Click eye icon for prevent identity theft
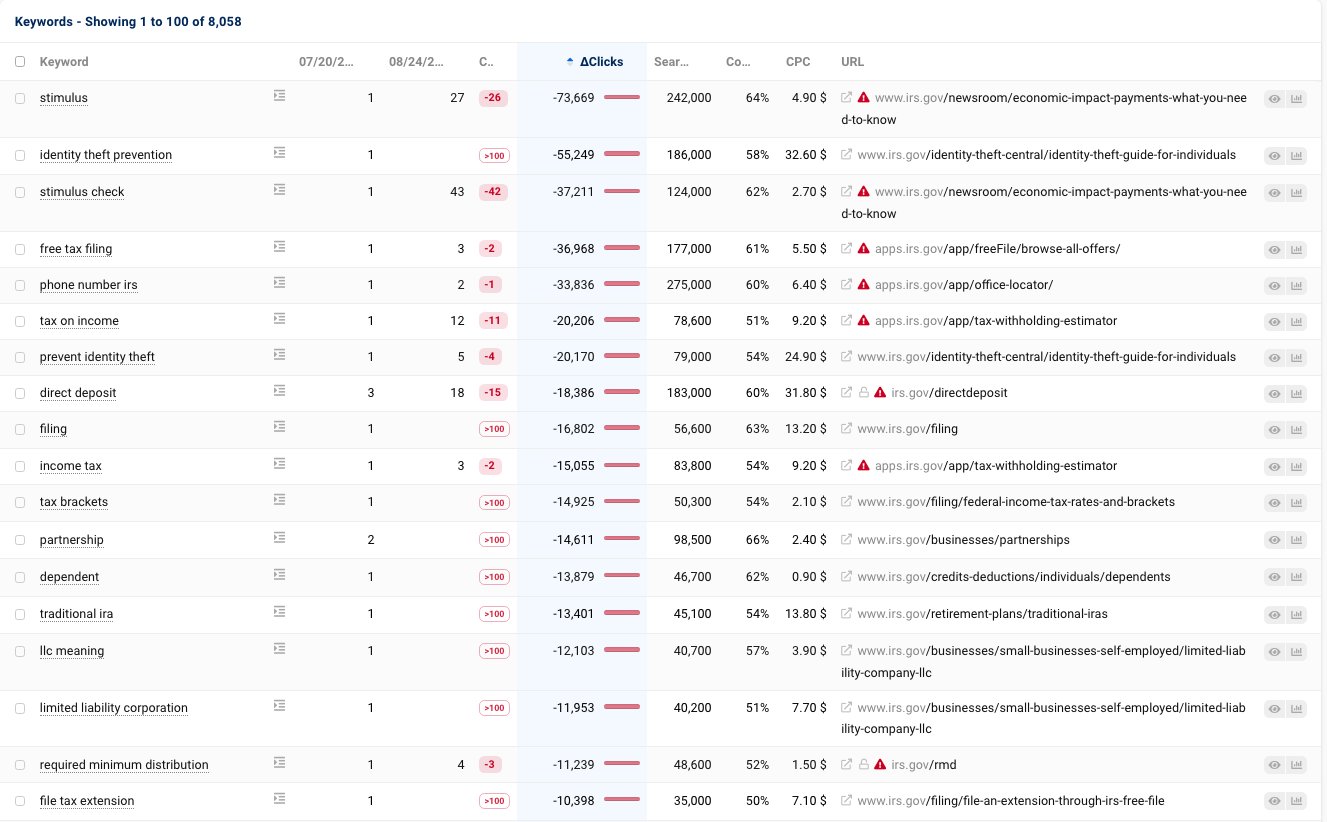The height and width of the screenshot is (822, 1327). pyautogui.click(x=1274, y=358)
